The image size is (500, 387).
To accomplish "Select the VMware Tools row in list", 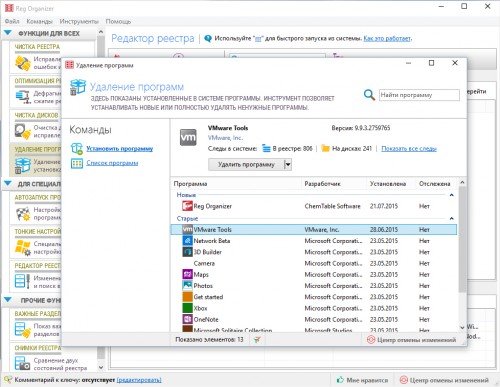I will pyautogui.click(x=314, y=229).
